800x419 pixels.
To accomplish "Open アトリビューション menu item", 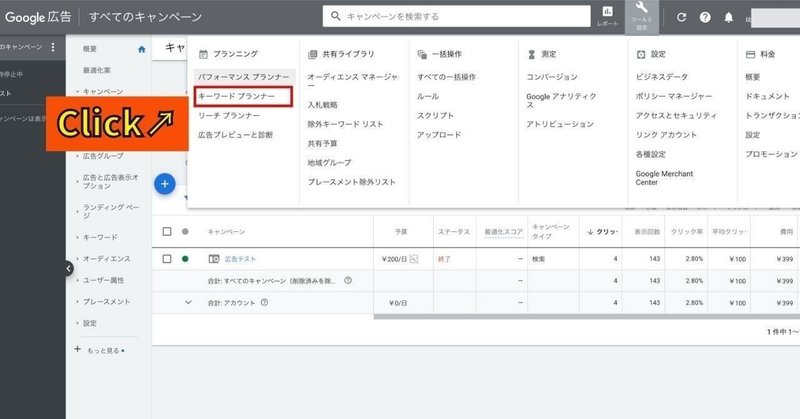I will coord(560,124).
